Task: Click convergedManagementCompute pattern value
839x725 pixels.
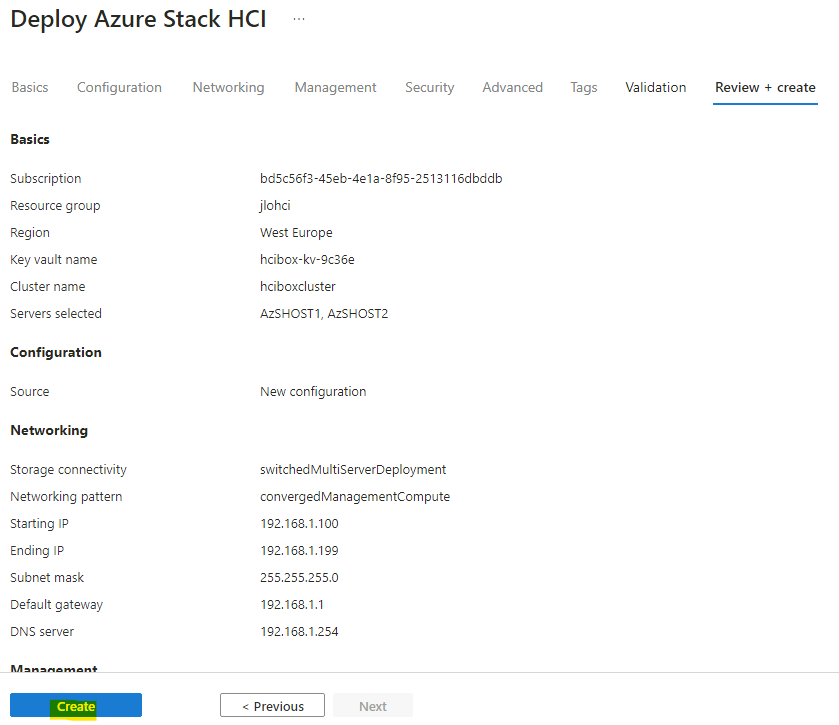Action: click(x=355, y=497)
